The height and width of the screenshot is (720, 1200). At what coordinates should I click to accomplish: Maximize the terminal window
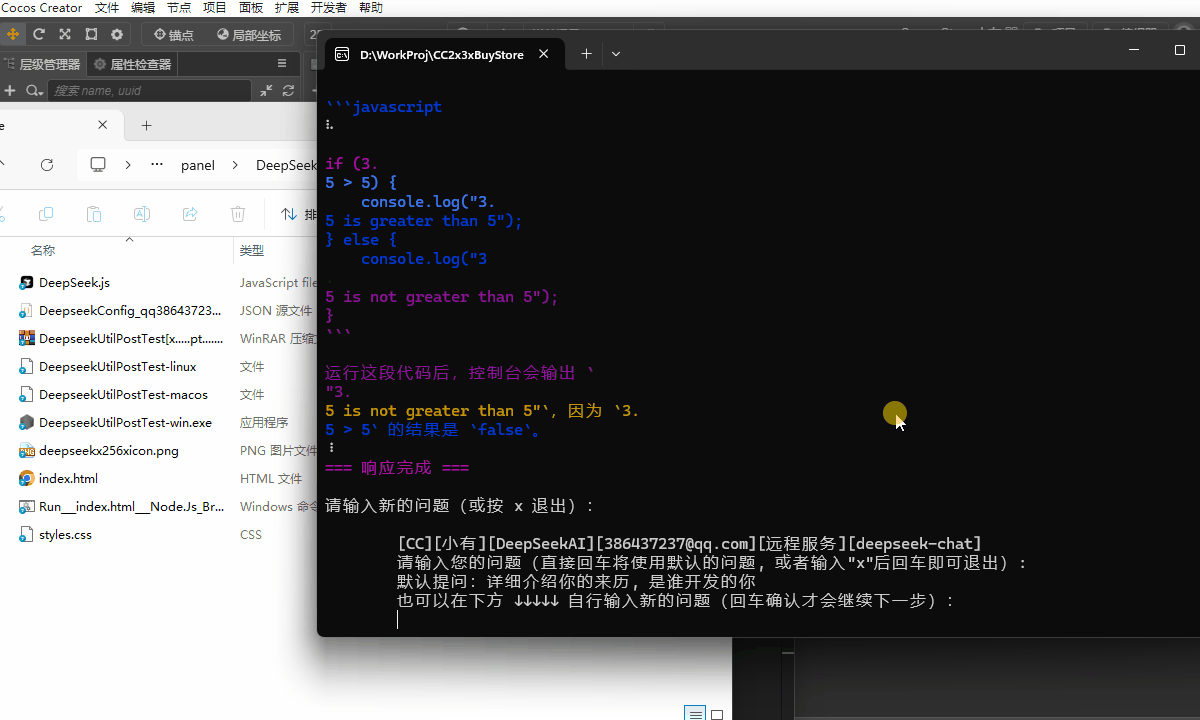click(x=1180, y=50)
